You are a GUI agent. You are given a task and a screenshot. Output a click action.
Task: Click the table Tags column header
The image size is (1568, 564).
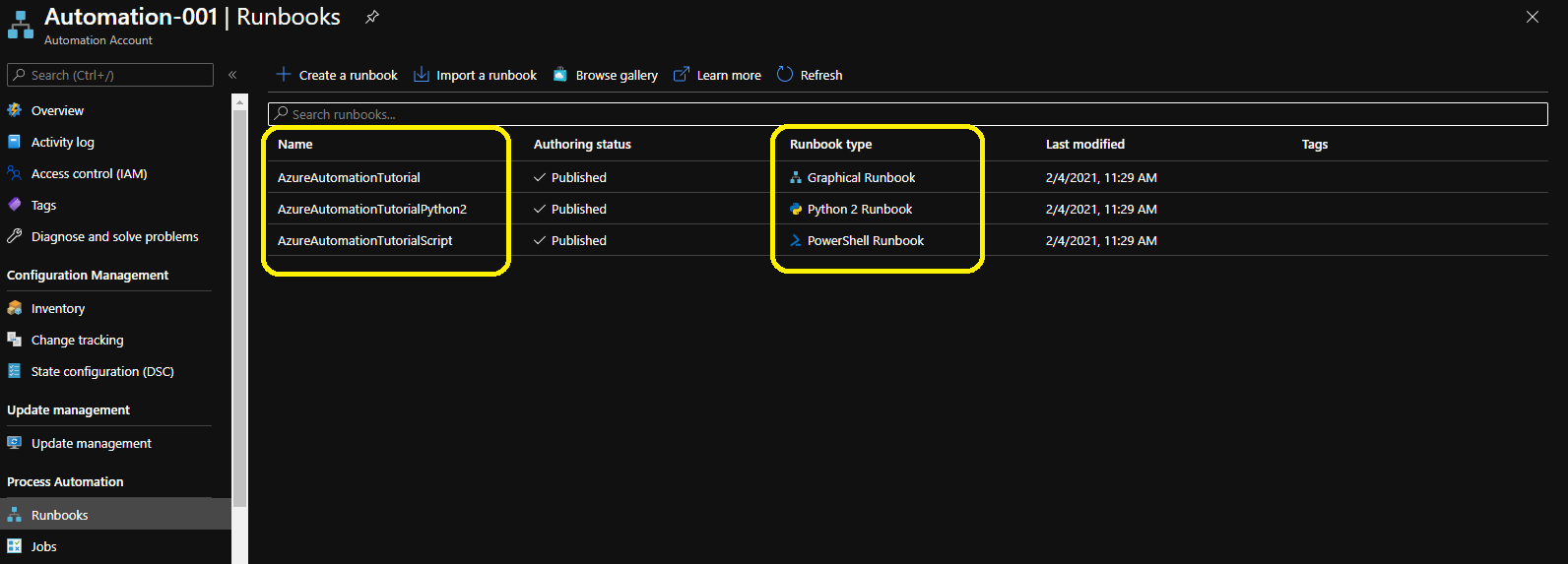point(1315,144)
